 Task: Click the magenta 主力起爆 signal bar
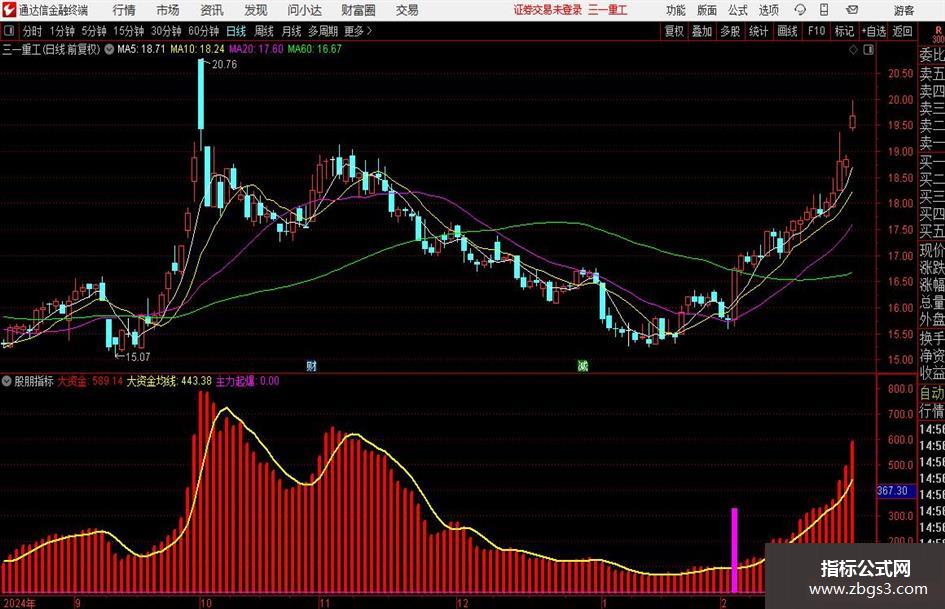click(x=734, y=550)
